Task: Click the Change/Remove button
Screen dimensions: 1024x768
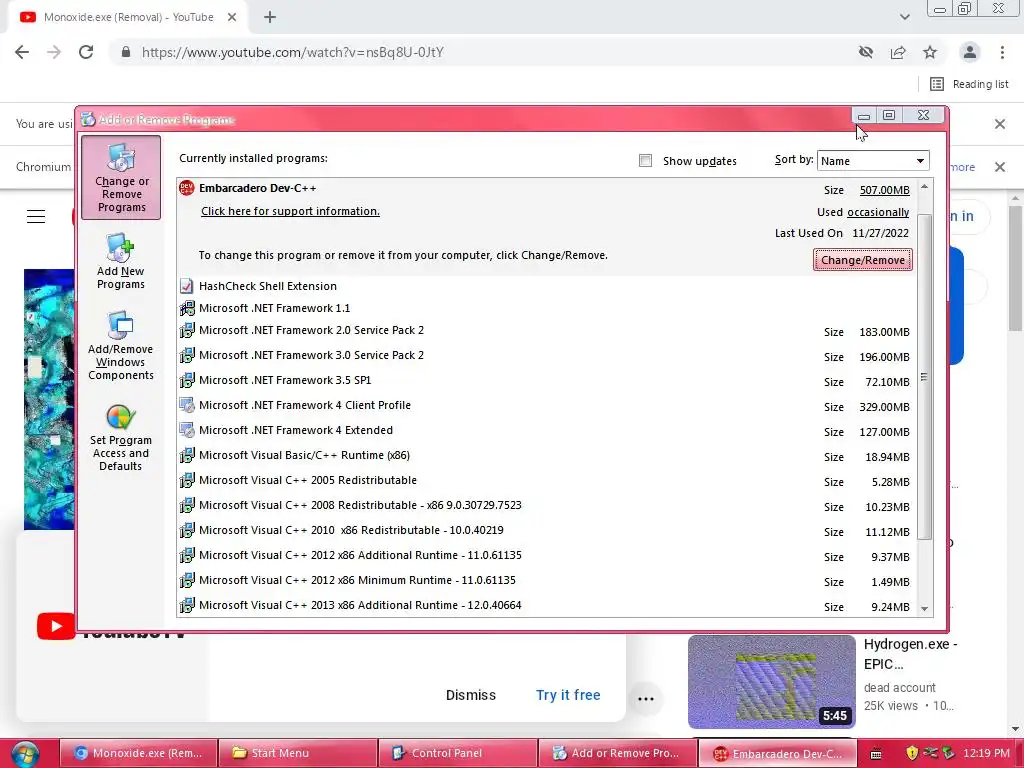Action: [863, 260]
